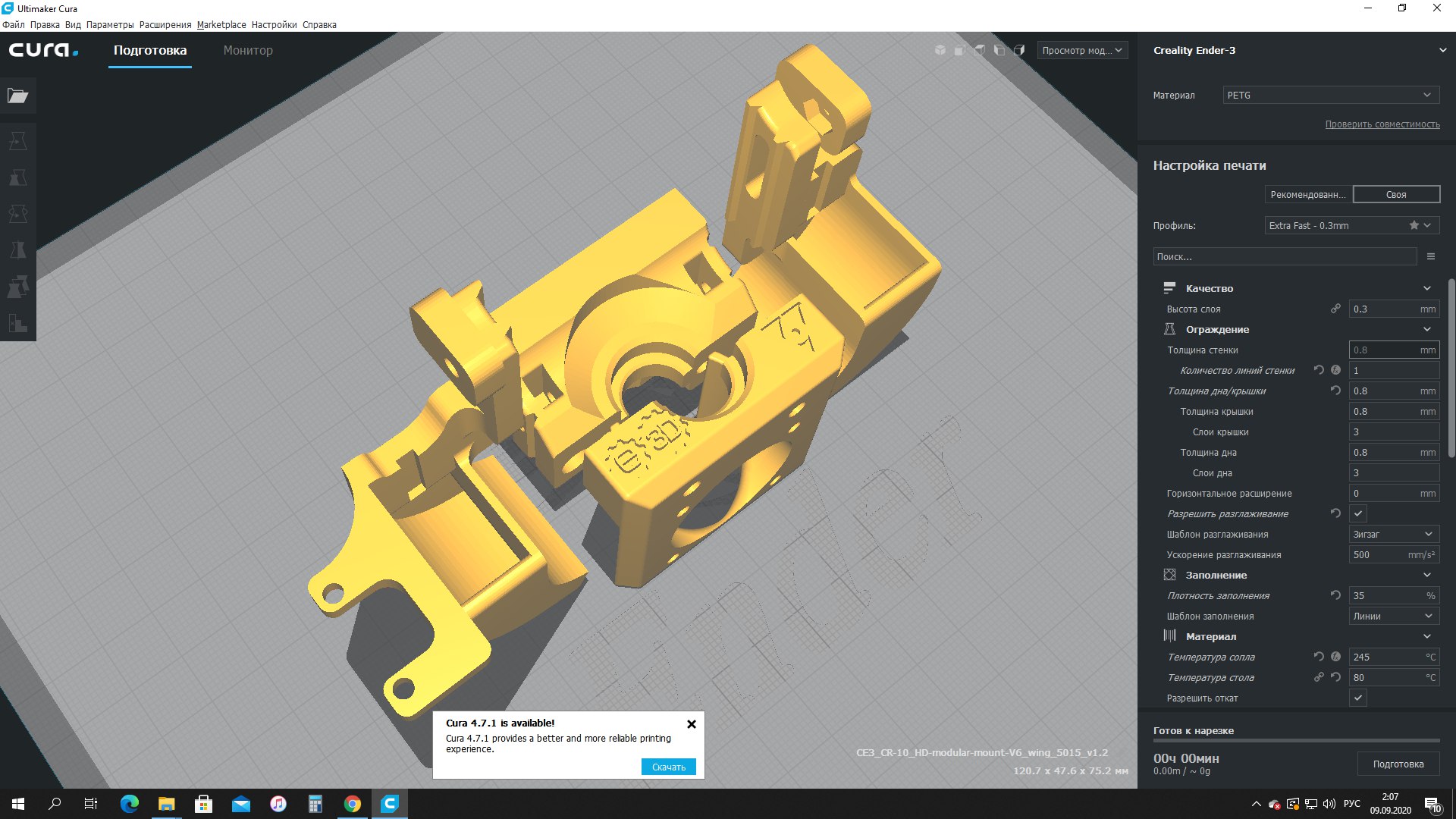Screen dimensions: 1456x819
Task: Open the Параметры menu
Action: click(110, 24)
